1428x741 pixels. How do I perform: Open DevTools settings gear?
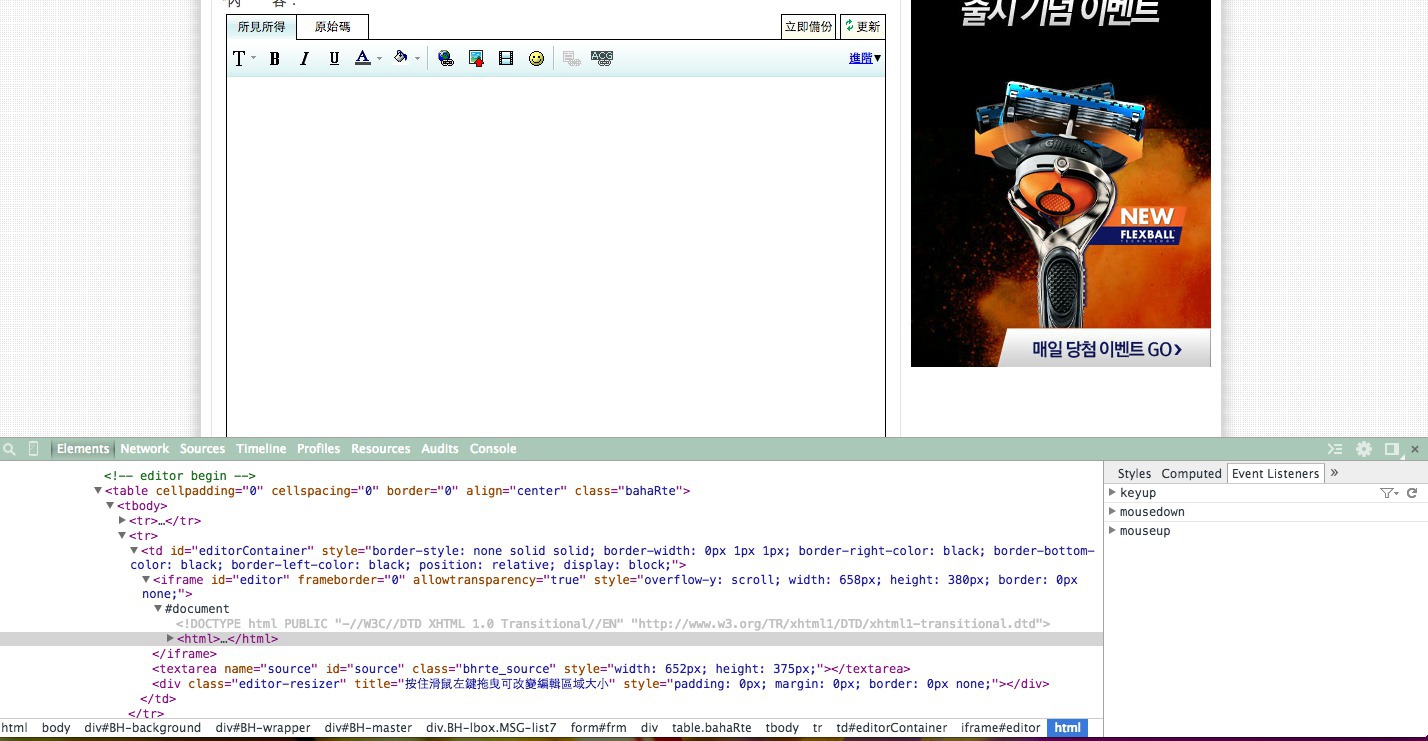point(1364,449)
